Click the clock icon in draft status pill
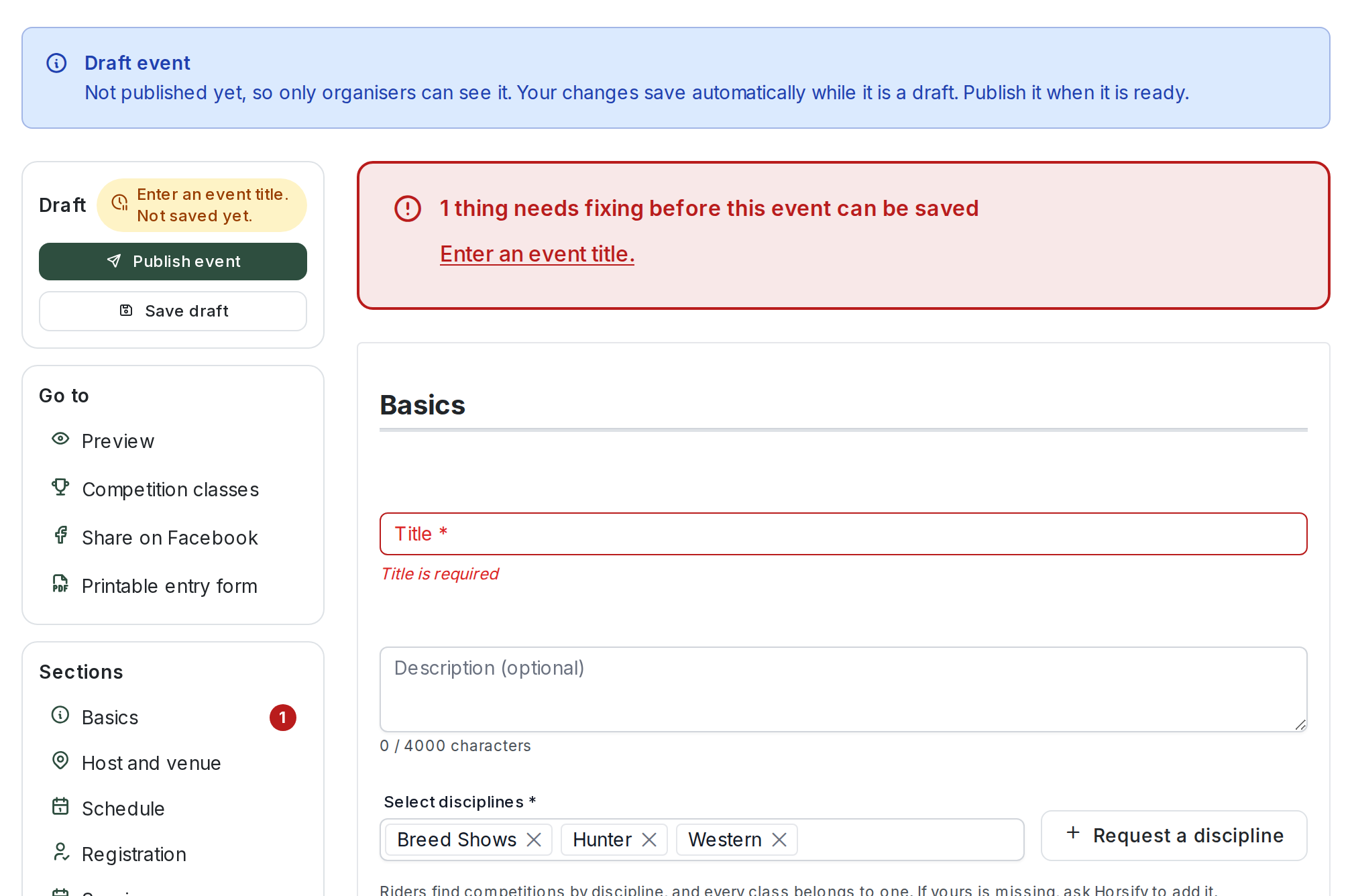This screenshot has width=1352, height=896. point(120,203)
